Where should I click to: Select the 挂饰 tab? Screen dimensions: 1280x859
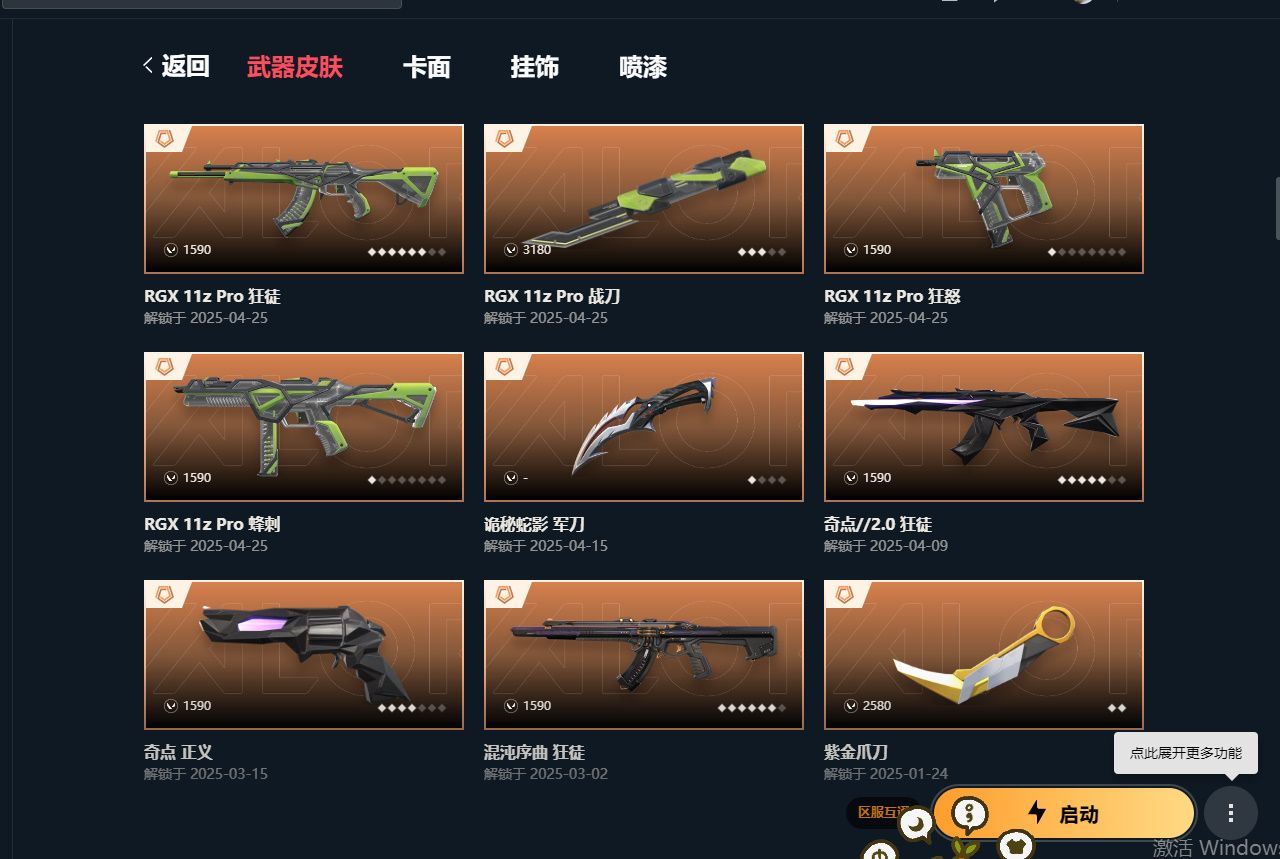[x=535, y=67]
